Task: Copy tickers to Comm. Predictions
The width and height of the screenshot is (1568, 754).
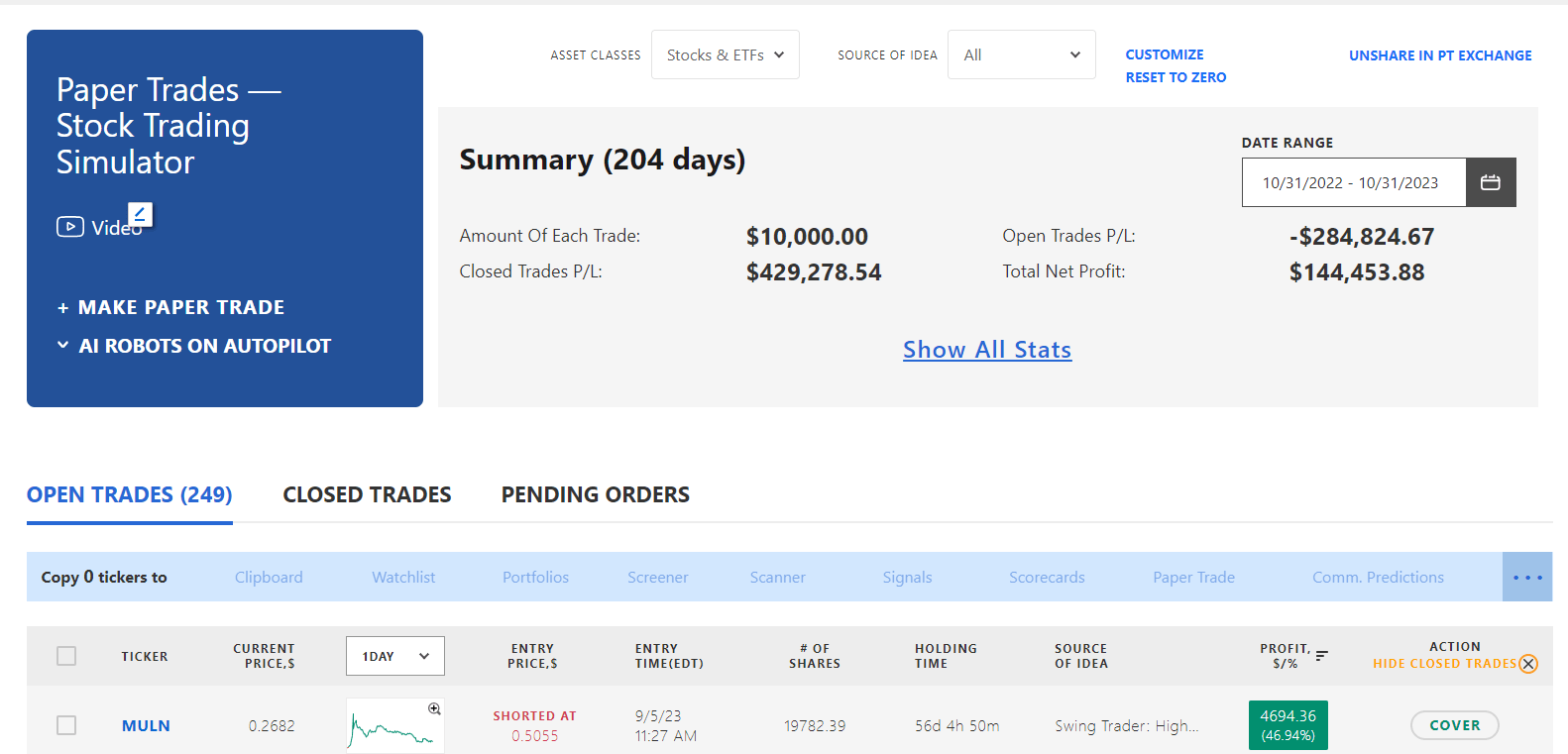Action: [x=1378, y=577]
